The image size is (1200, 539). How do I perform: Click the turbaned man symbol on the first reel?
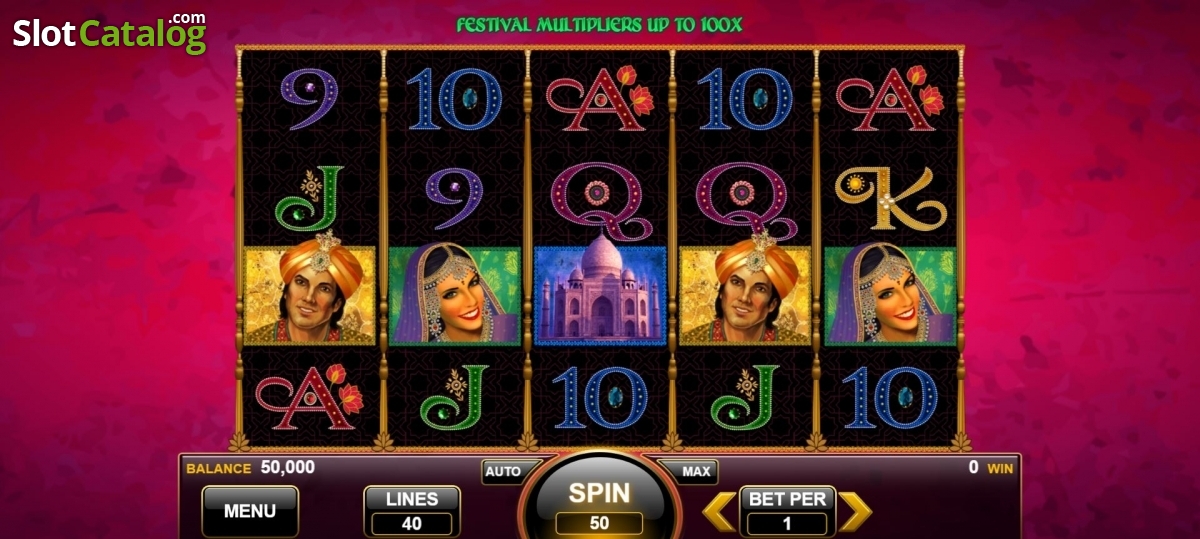pos(310,296)
